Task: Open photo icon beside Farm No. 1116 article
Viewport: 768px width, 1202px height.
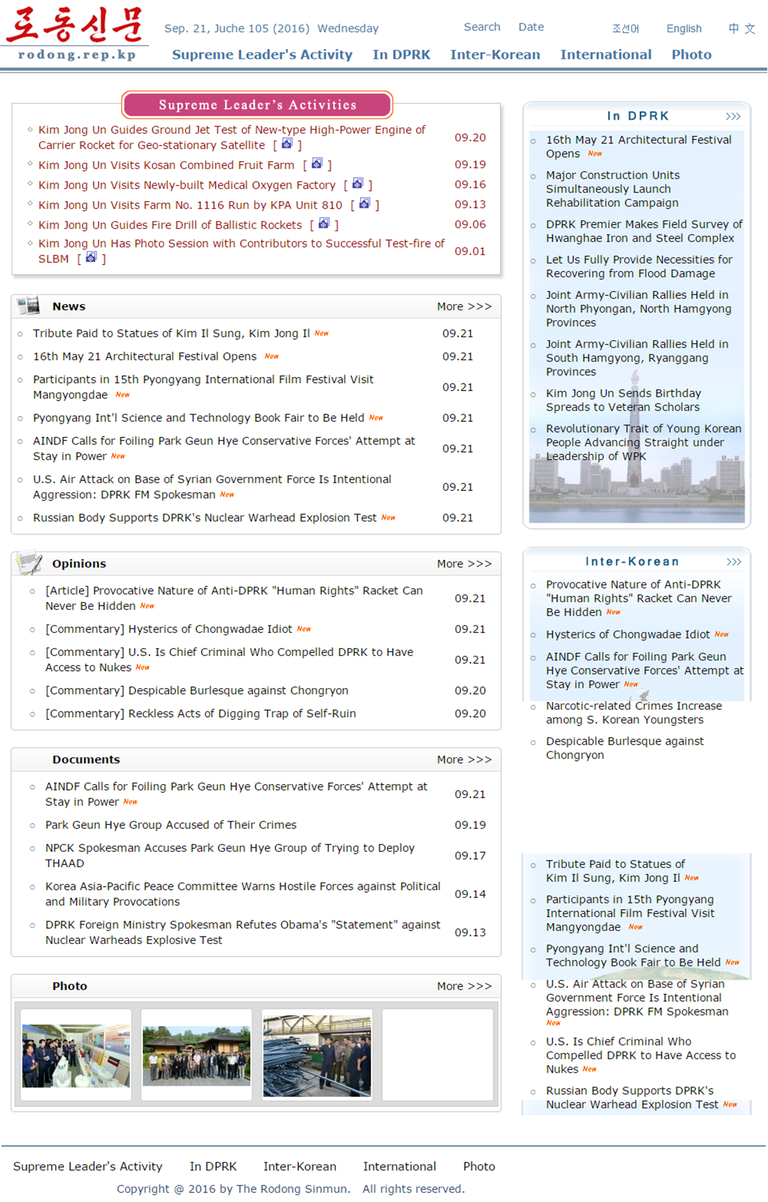Action: click(365, 204)
